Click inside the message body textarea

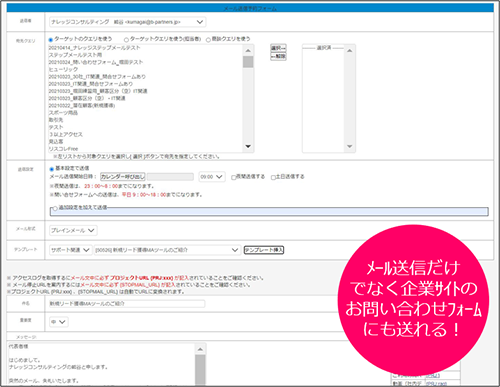click(x=102, y=364)
